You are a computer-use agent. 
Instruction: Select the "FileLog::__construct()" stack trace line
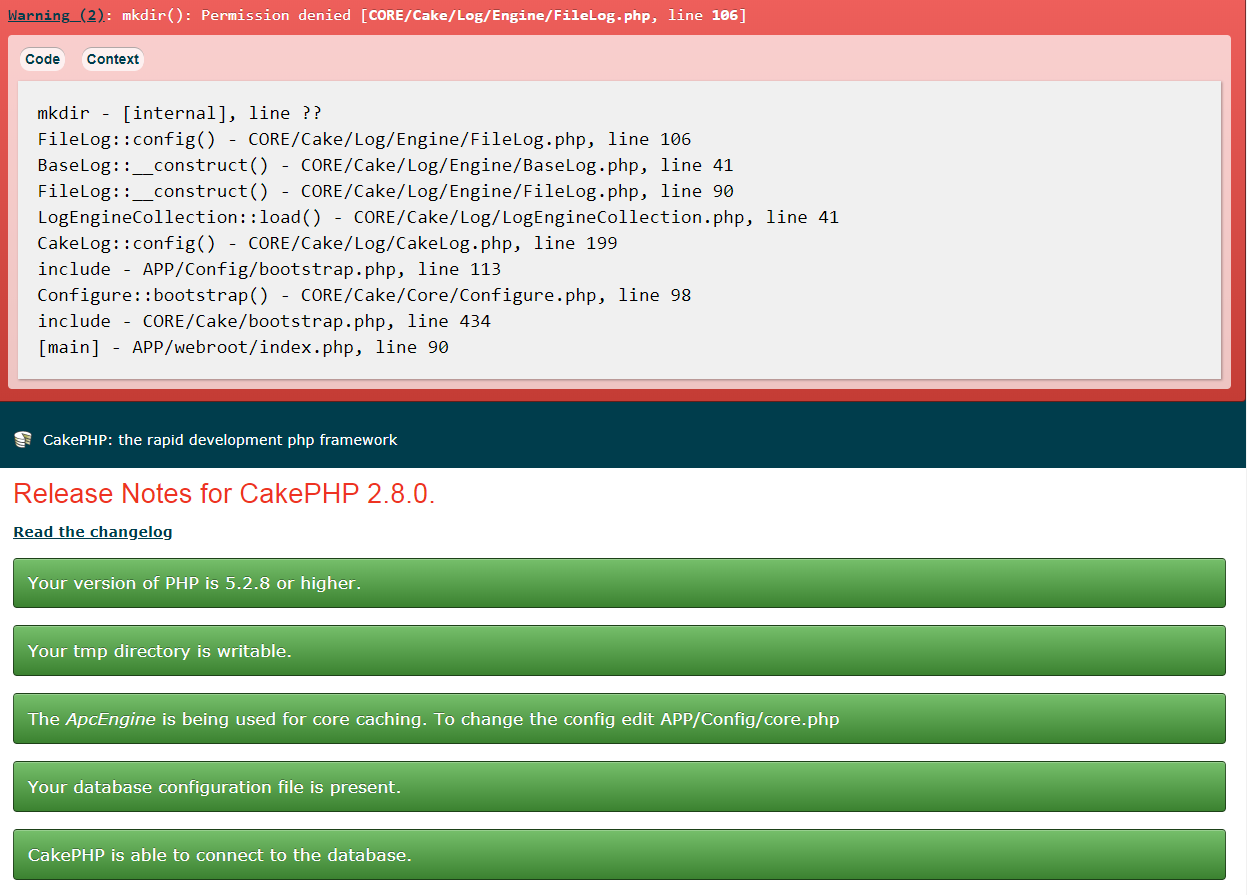point(385,191)
